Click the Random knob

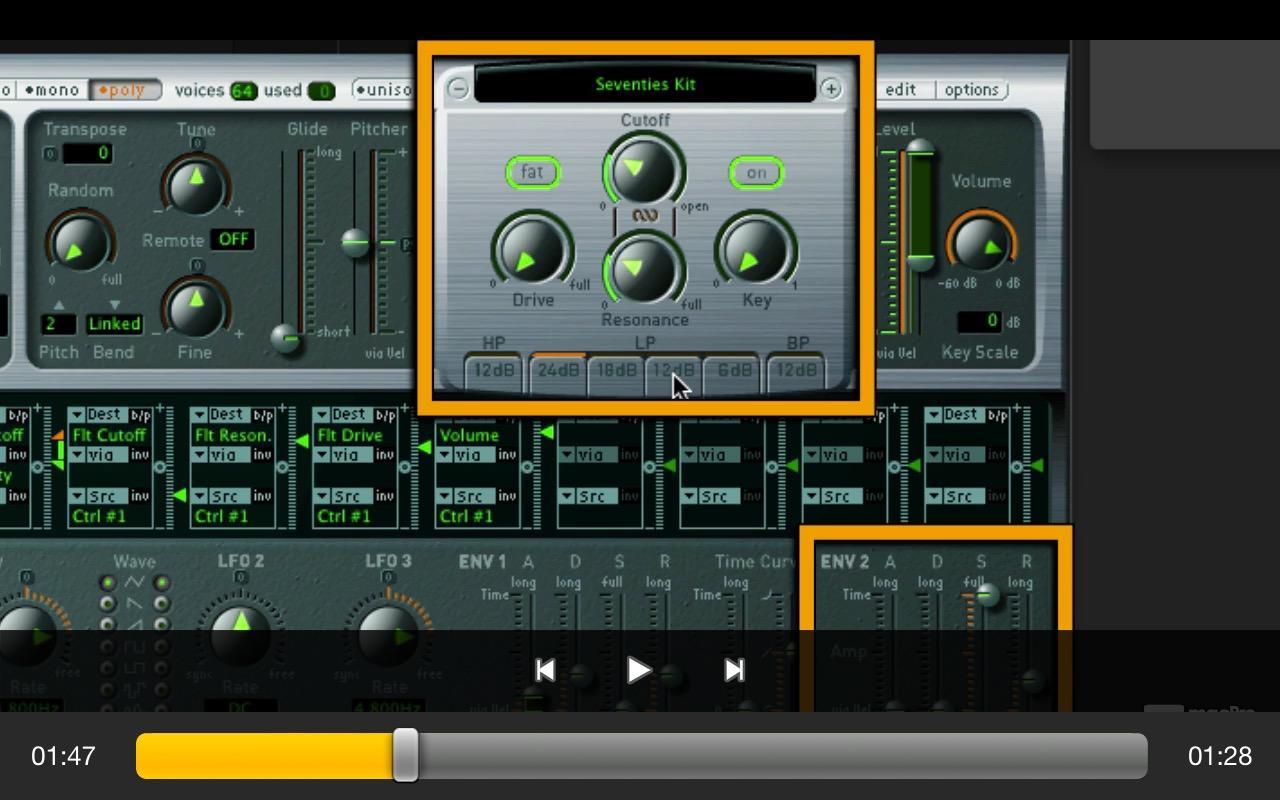(80, 243)
